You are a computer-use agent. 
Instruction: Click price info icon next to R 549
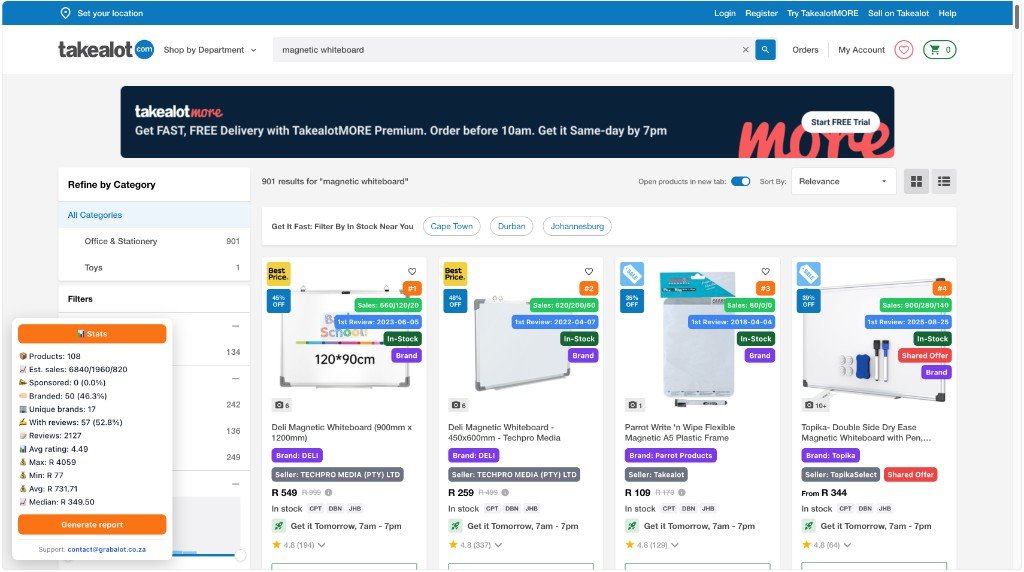[328, 493]
